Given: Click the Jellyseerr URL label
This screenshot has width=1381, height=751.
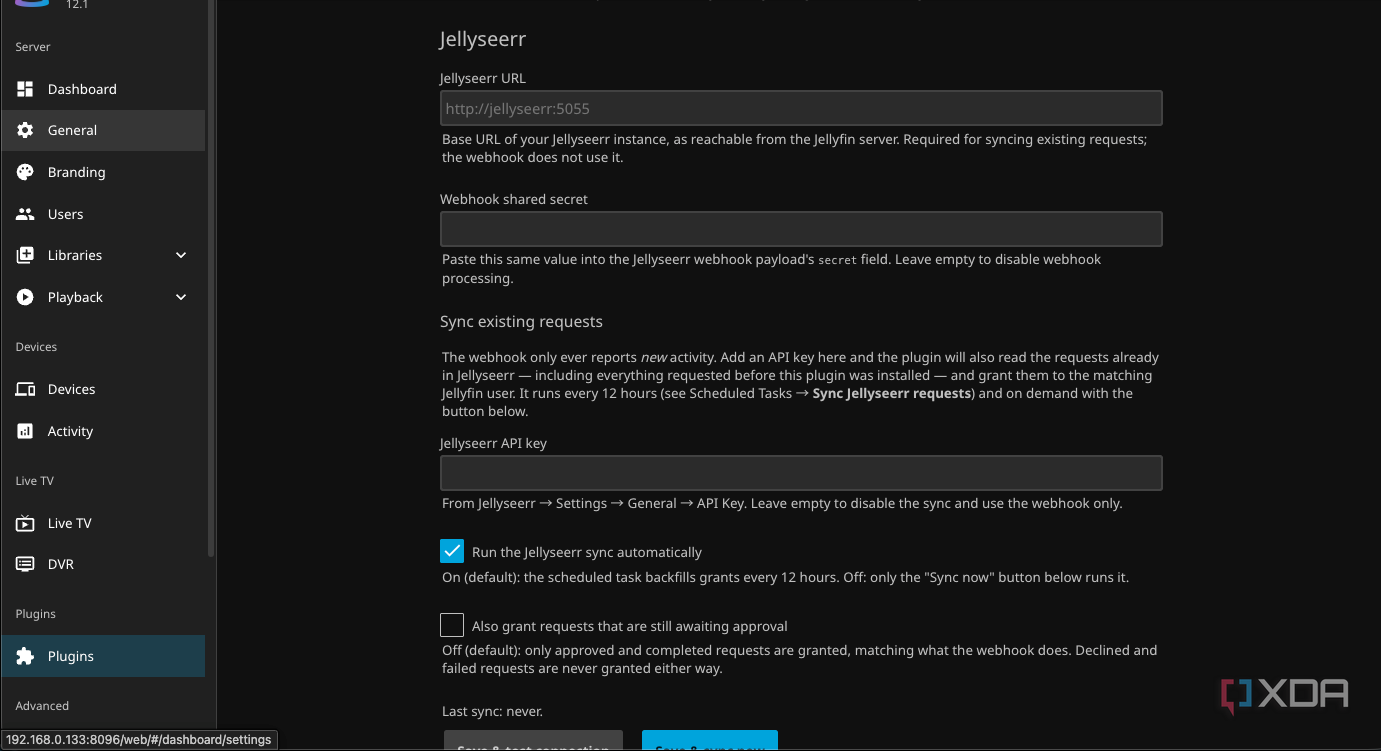Looking at the screenshot, I should (483, 78).
